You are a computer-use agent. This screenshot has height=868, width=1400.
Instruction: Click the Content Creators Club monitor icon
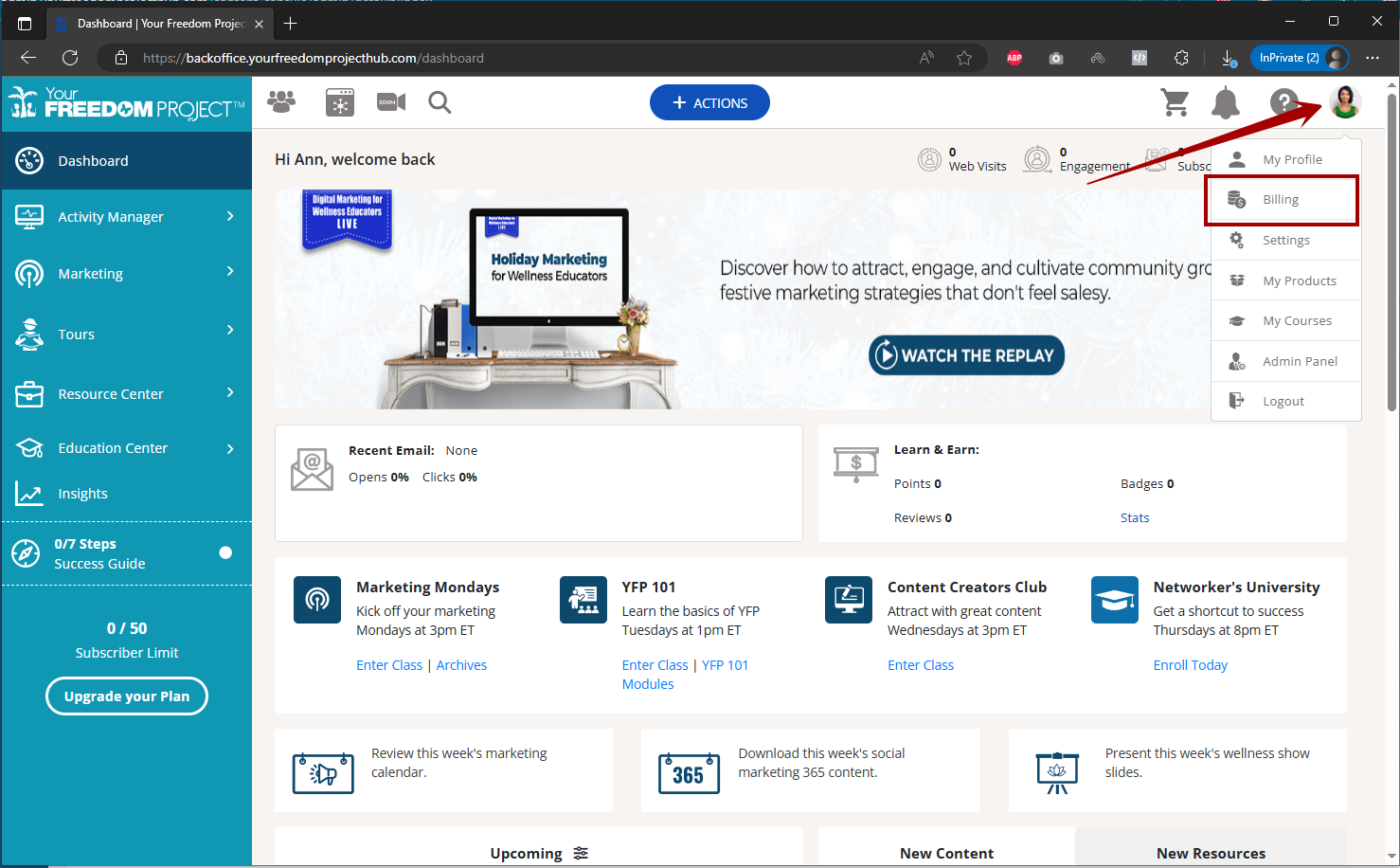849,600
